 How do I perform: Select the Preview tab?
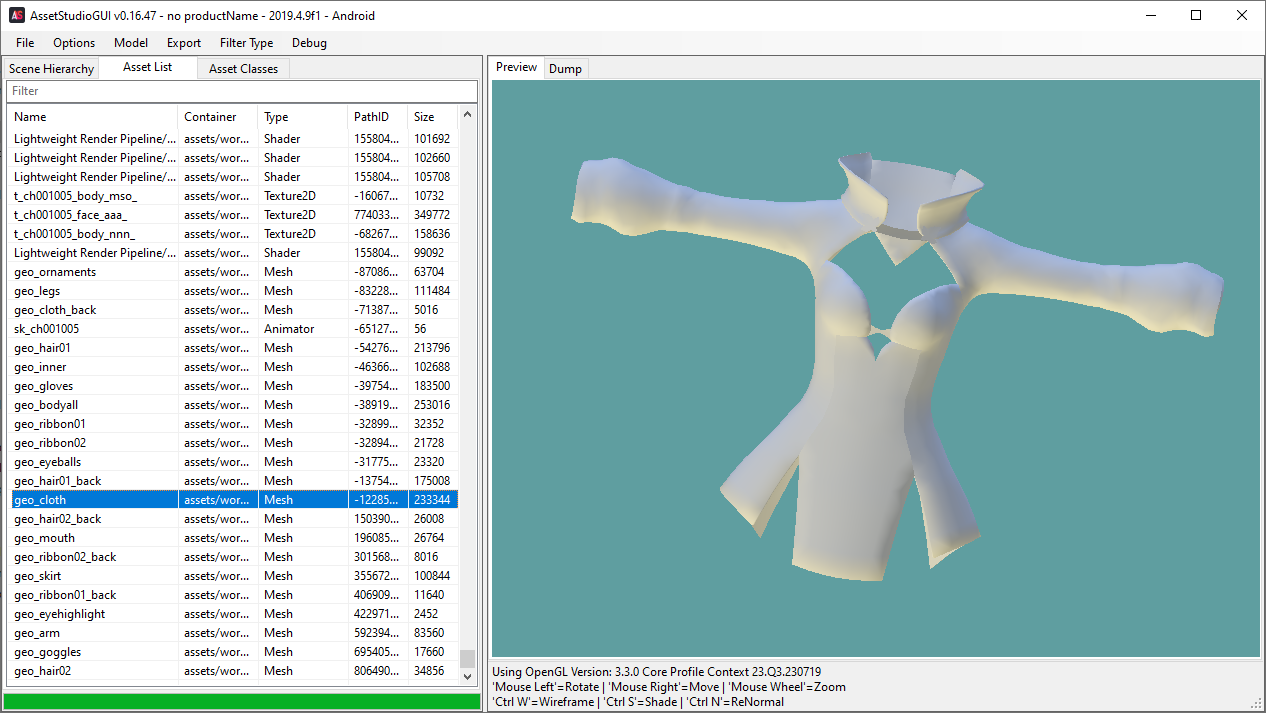point(517,67)
